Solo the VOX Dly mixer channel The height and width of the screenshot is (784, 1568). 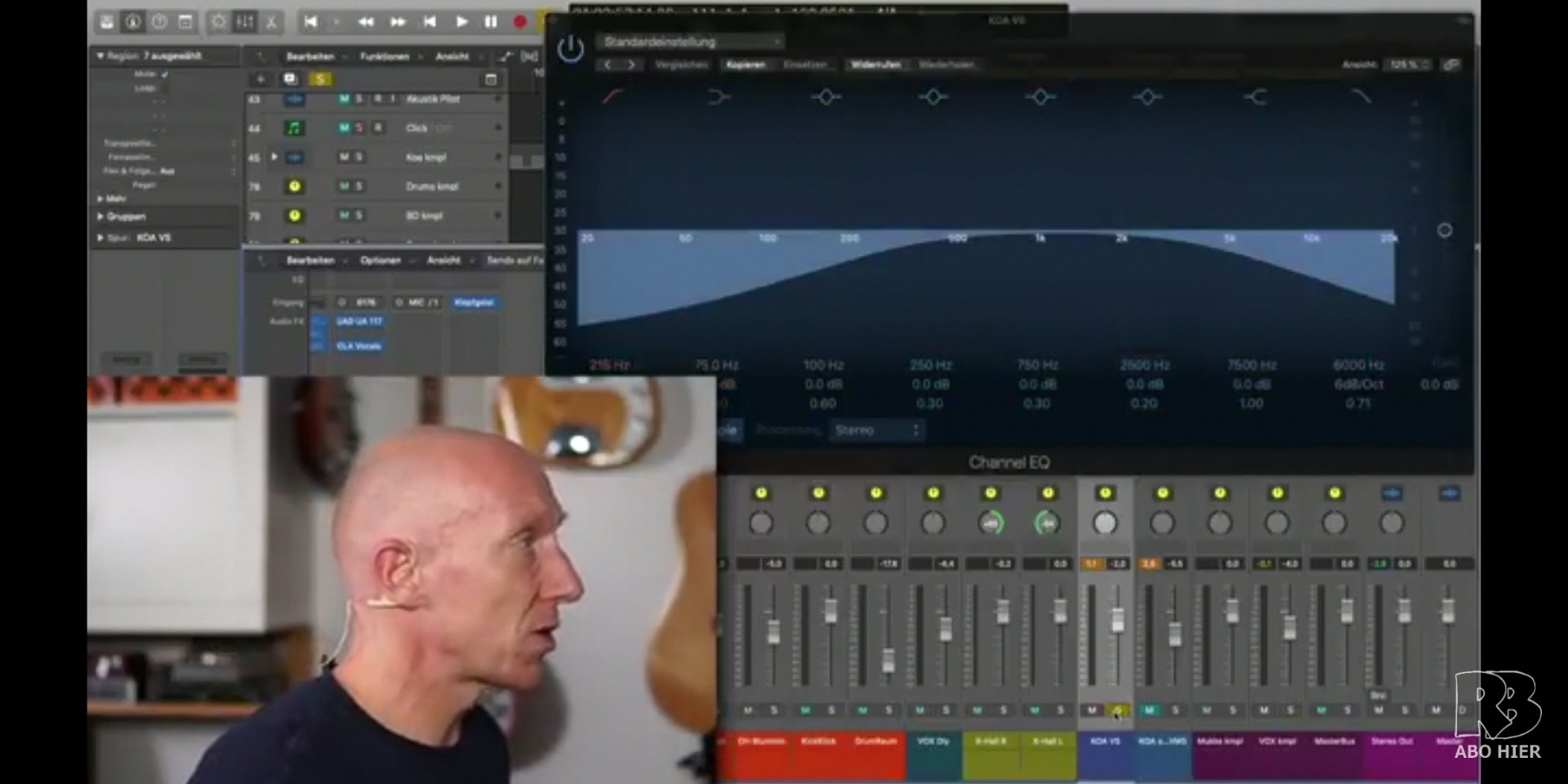[947, 710]
